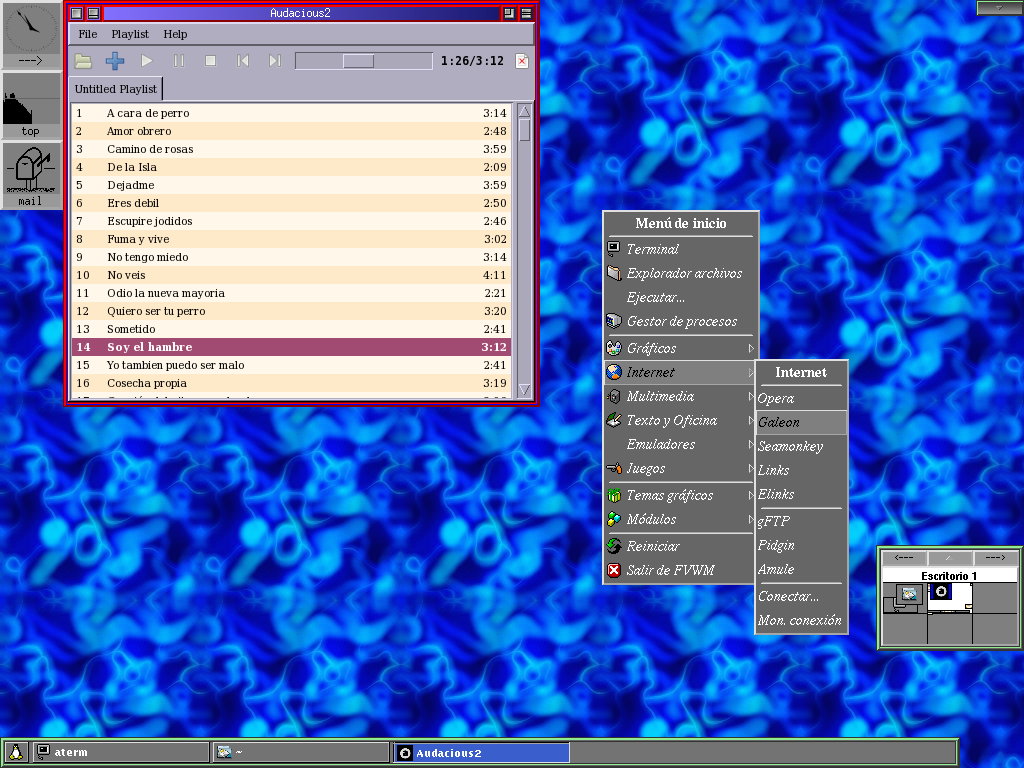Stop playback with the square button
The width and height of the screenshot is (1024, 768).
[x=210, y=61]
